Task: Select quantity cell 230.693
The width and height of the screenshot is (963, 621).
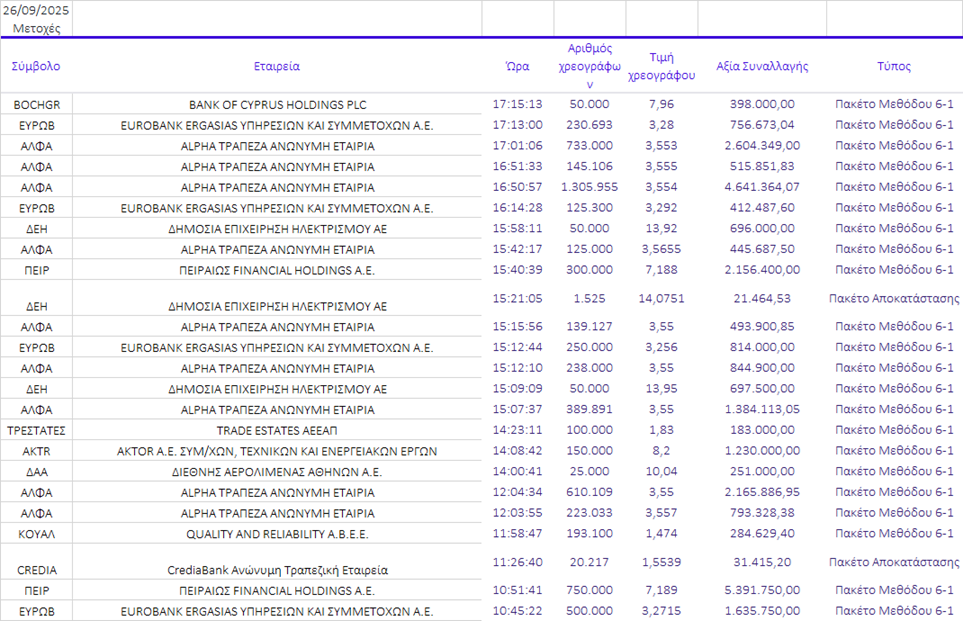Action: tap(590, 125)
